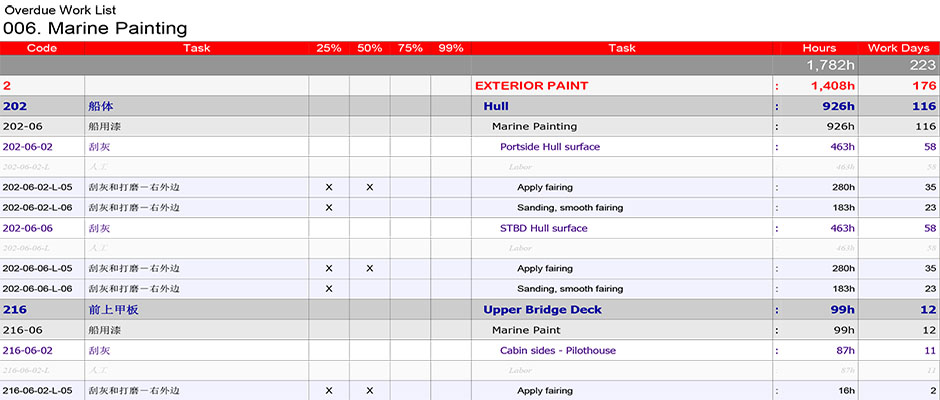Select the Work Days column header

coord(899,48)
